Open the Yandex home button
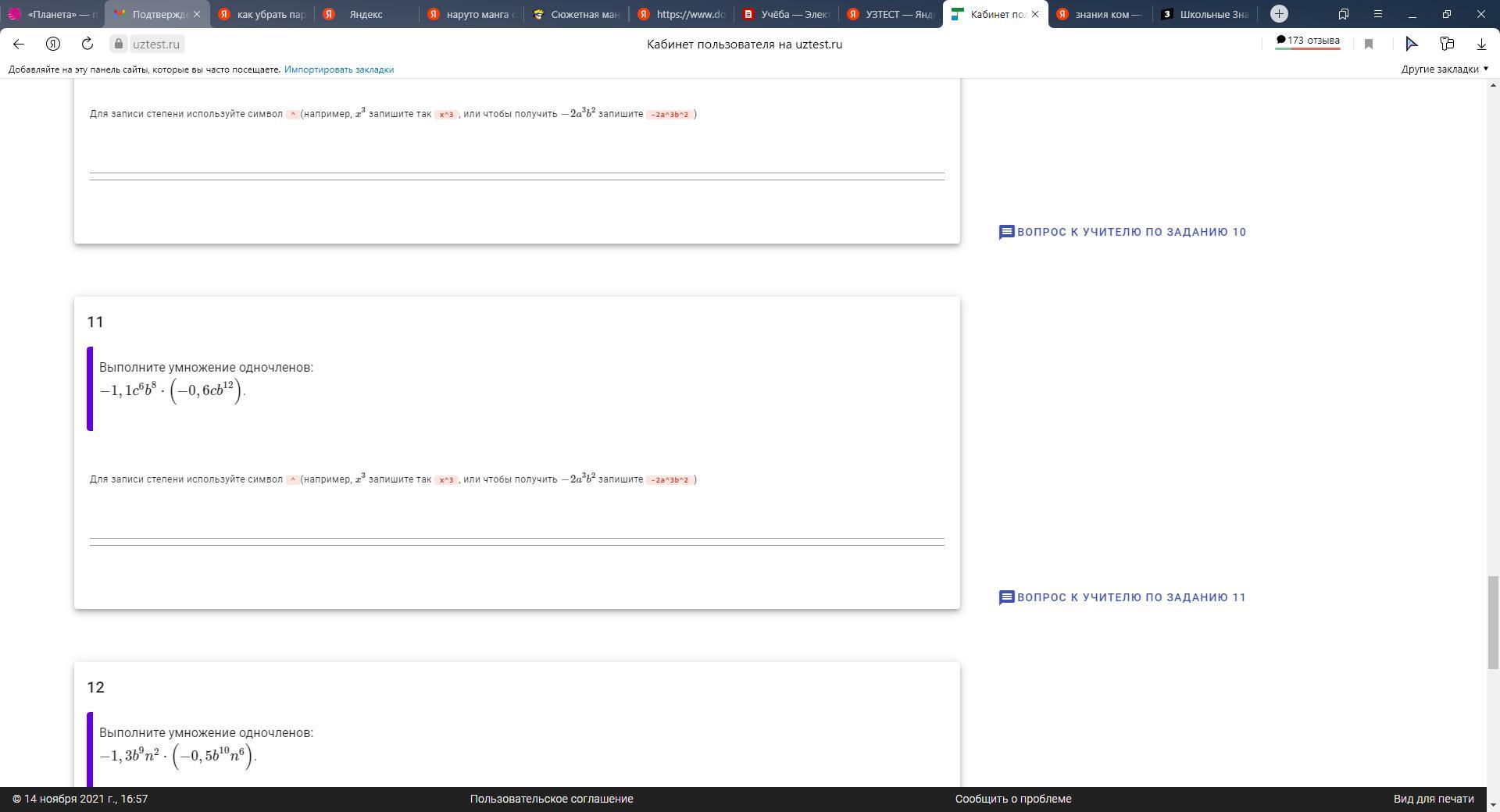 [x=53, y=44]
